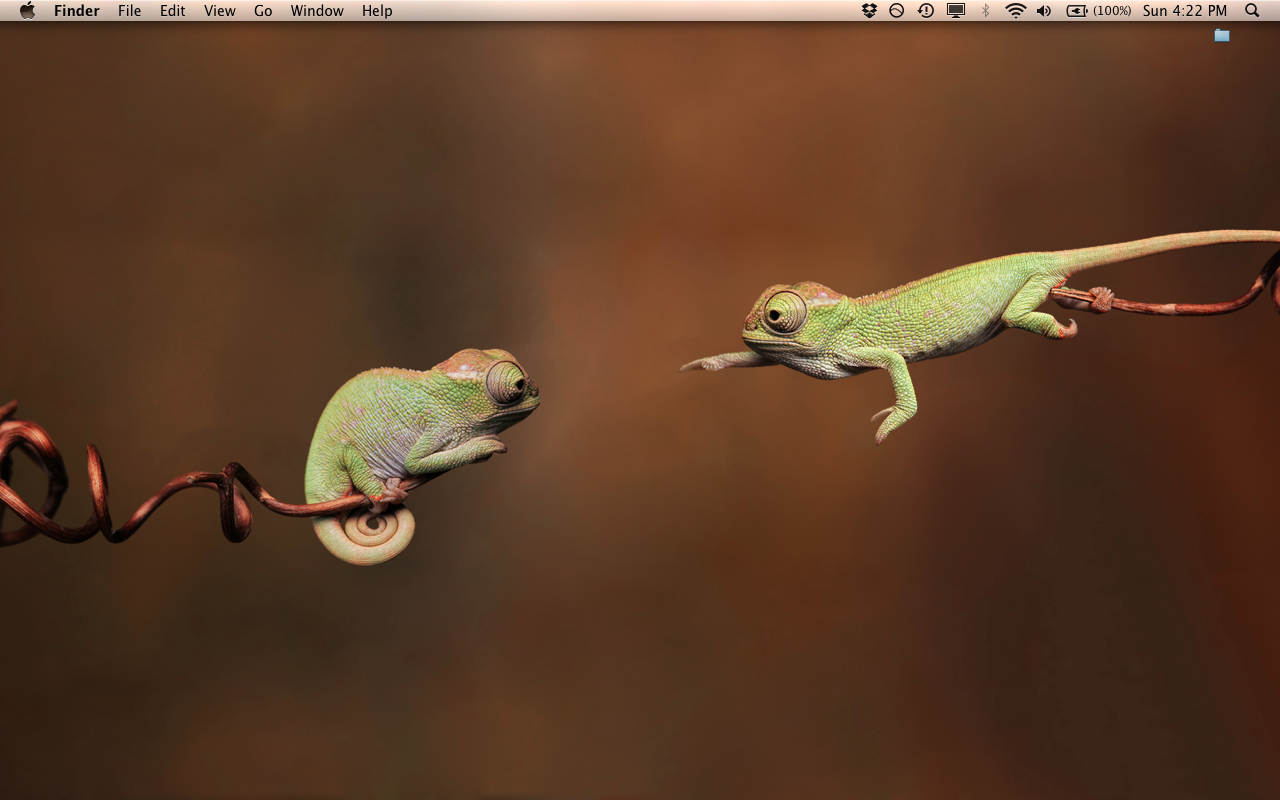Select the small folder on the desktop

[x=1222, y=35]
